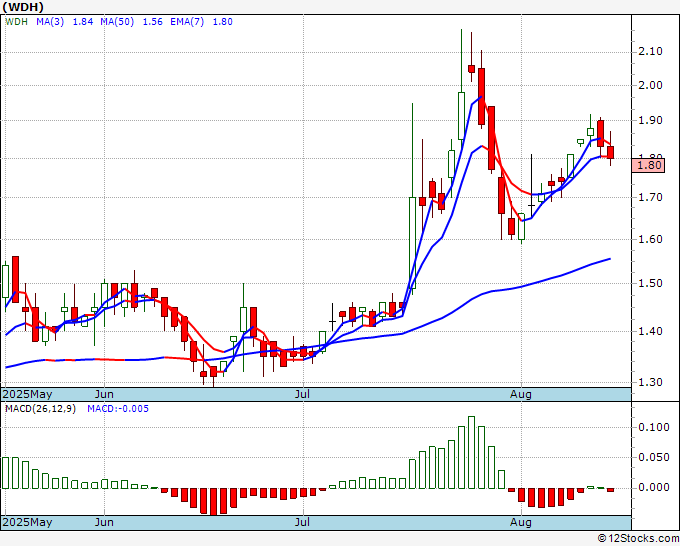Click the latest red candlestick near 1.80

click(610, 152)
